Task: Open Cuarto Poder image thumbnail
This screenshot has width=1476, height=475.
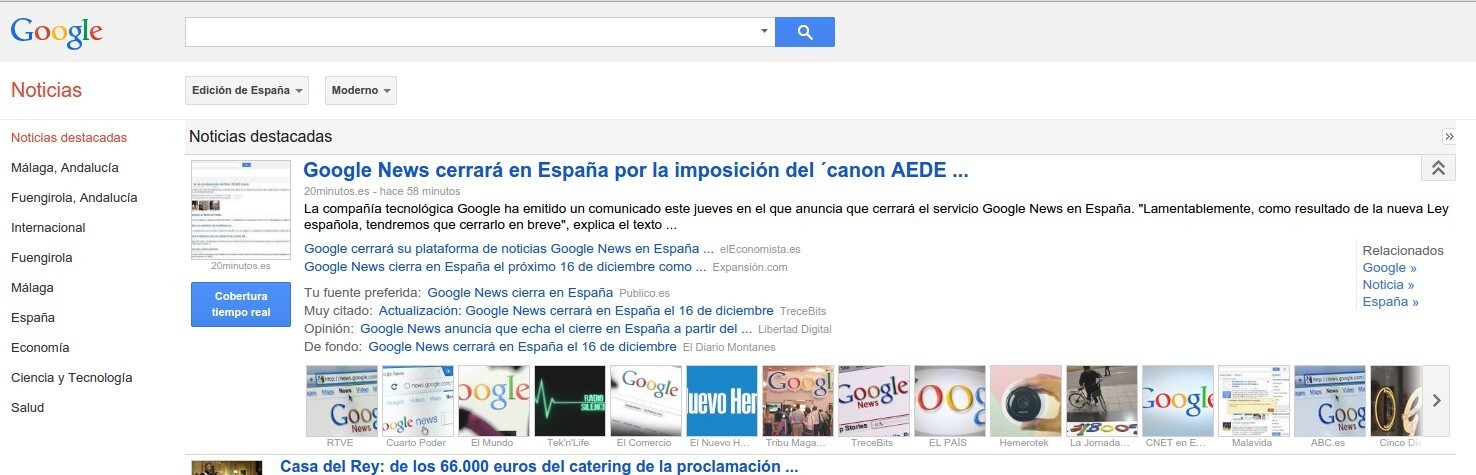Action: (418, 401)
